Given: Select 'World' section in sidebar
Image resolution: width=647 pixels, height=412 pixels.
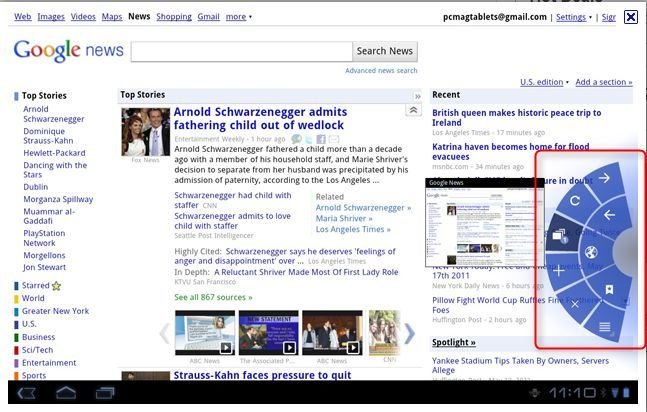Looking at the screenshot, I should click(33, 298).
